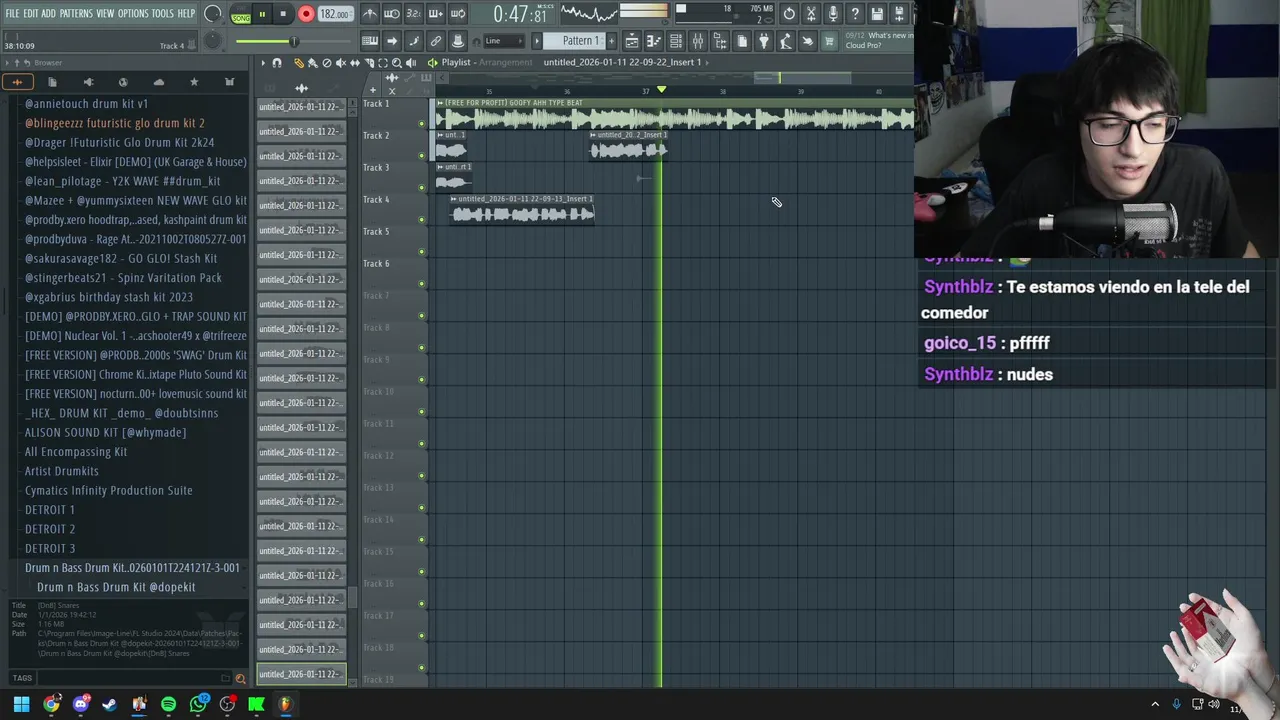Select the playlist Slip tool

click(x=354, y=63)
